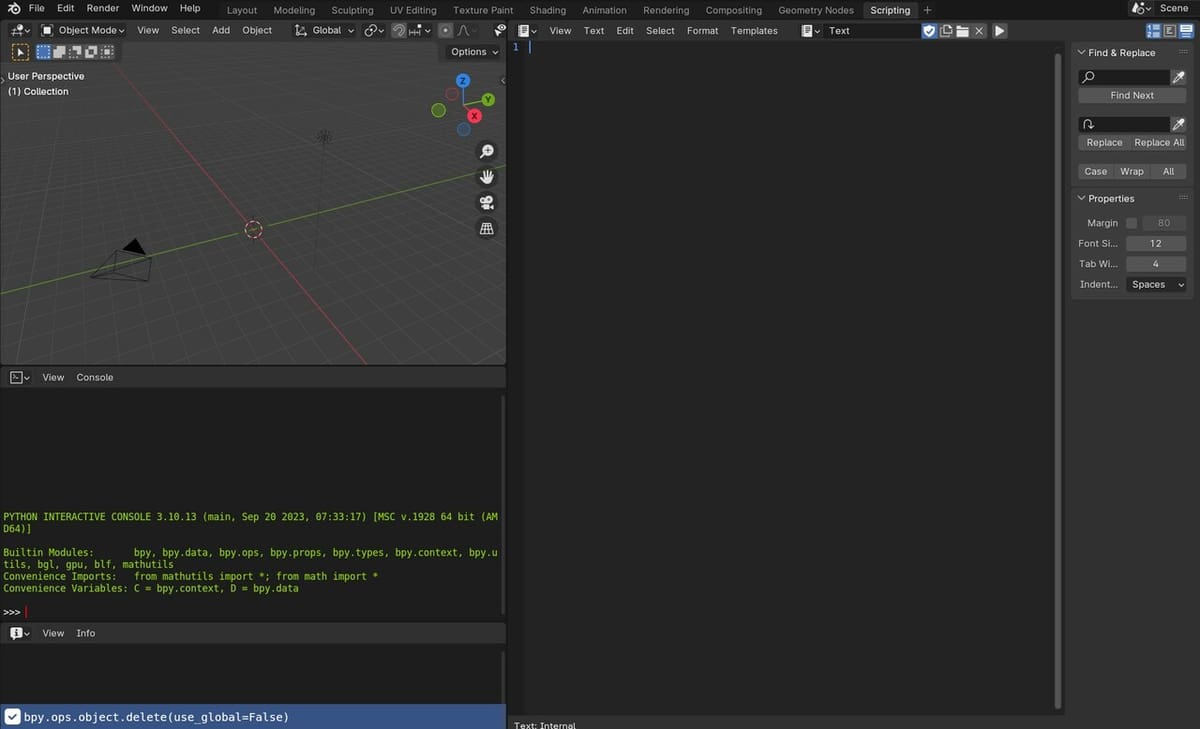Image resolution: width=1200 pixels, height=729 pixels.
Task: Open the Indentation Spaces dropdown
Action: (1156, 285)
